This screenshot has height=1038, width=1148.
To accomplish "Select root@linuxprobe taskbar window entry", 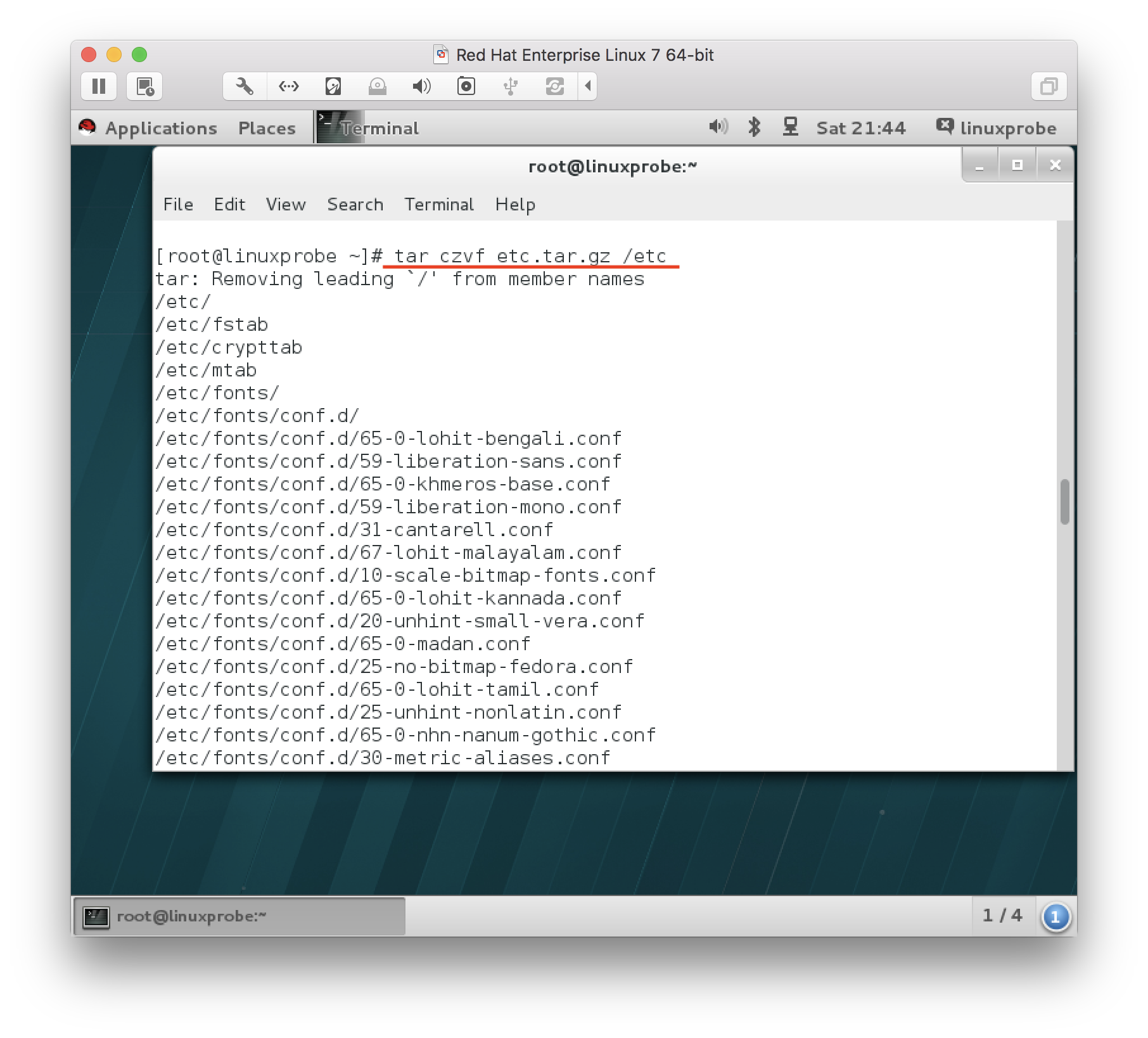I will [239, 916].
